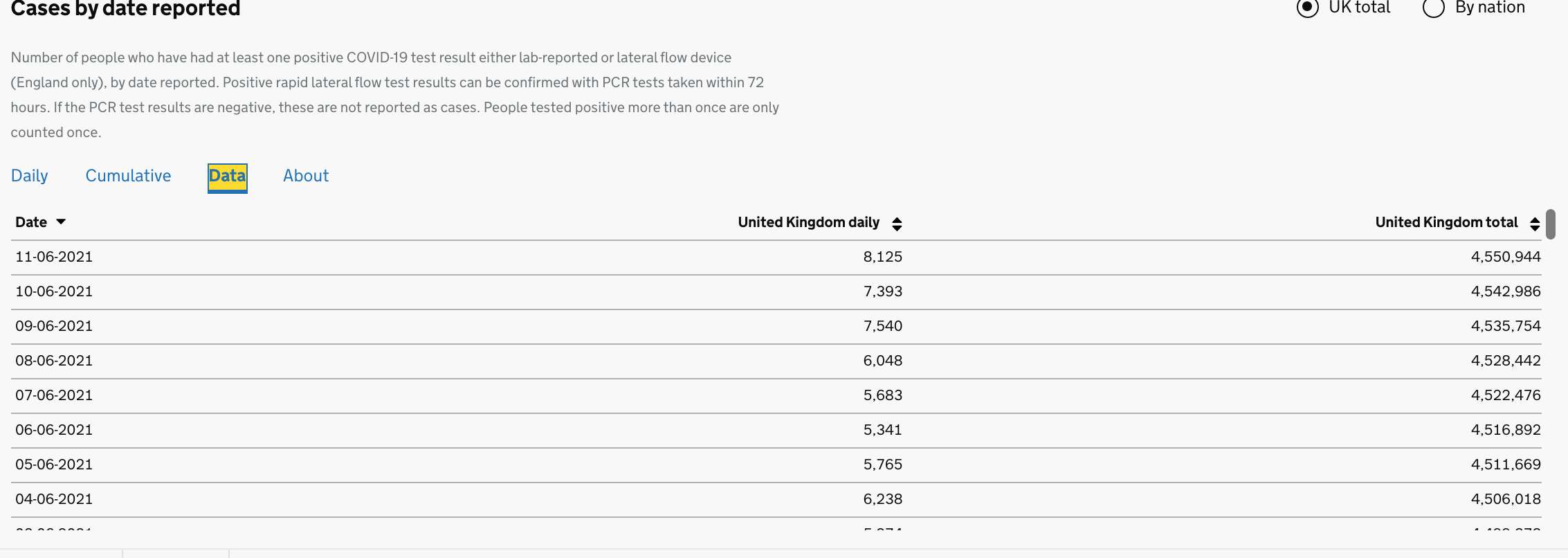This screenshot has width=1568, height=558.
Task: Click the Date column header text
Action: point(31,222)
